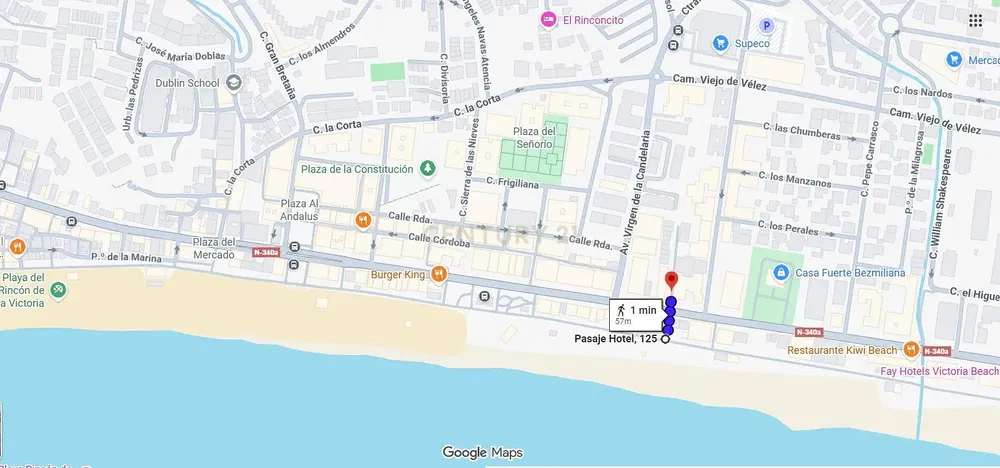Viewport: 1000px width, 468px height.
Task: Click the Plaza del Señorío label
Action: 534,138
